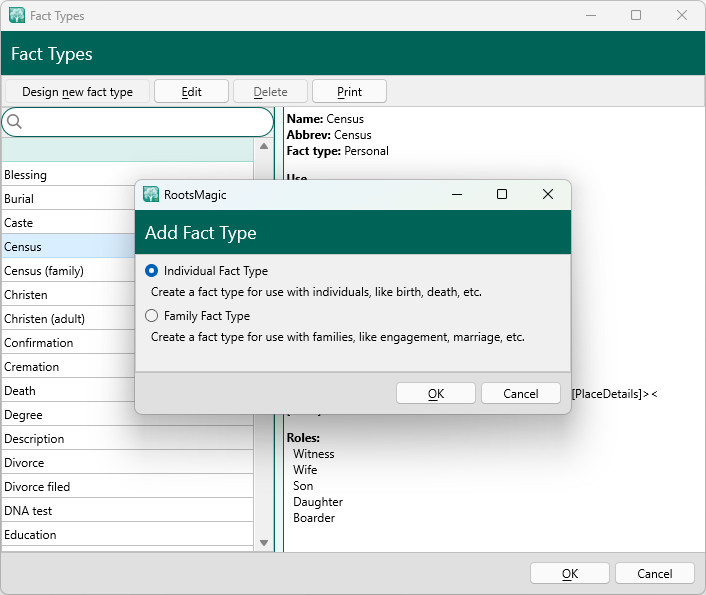This screenshot has width=706, height=595.
Task: Select Census (family) in the fact list
Action: click(68, 271)
